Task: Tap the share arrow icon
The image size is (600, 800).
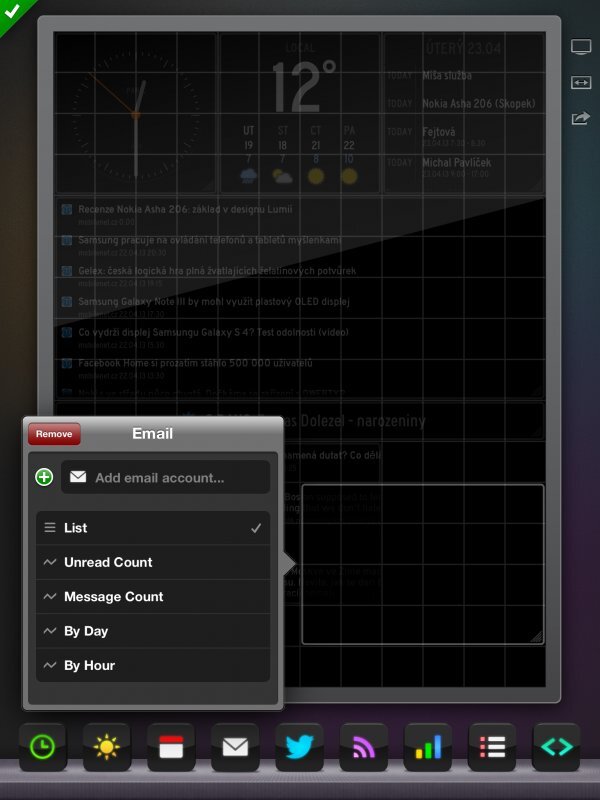Action: tap(581, 118)
